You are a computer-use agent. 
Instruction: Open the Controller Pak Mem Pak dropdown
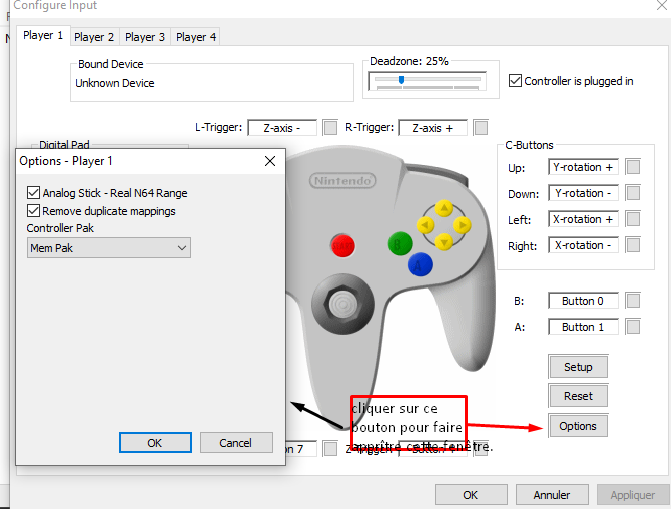[109, 248]
